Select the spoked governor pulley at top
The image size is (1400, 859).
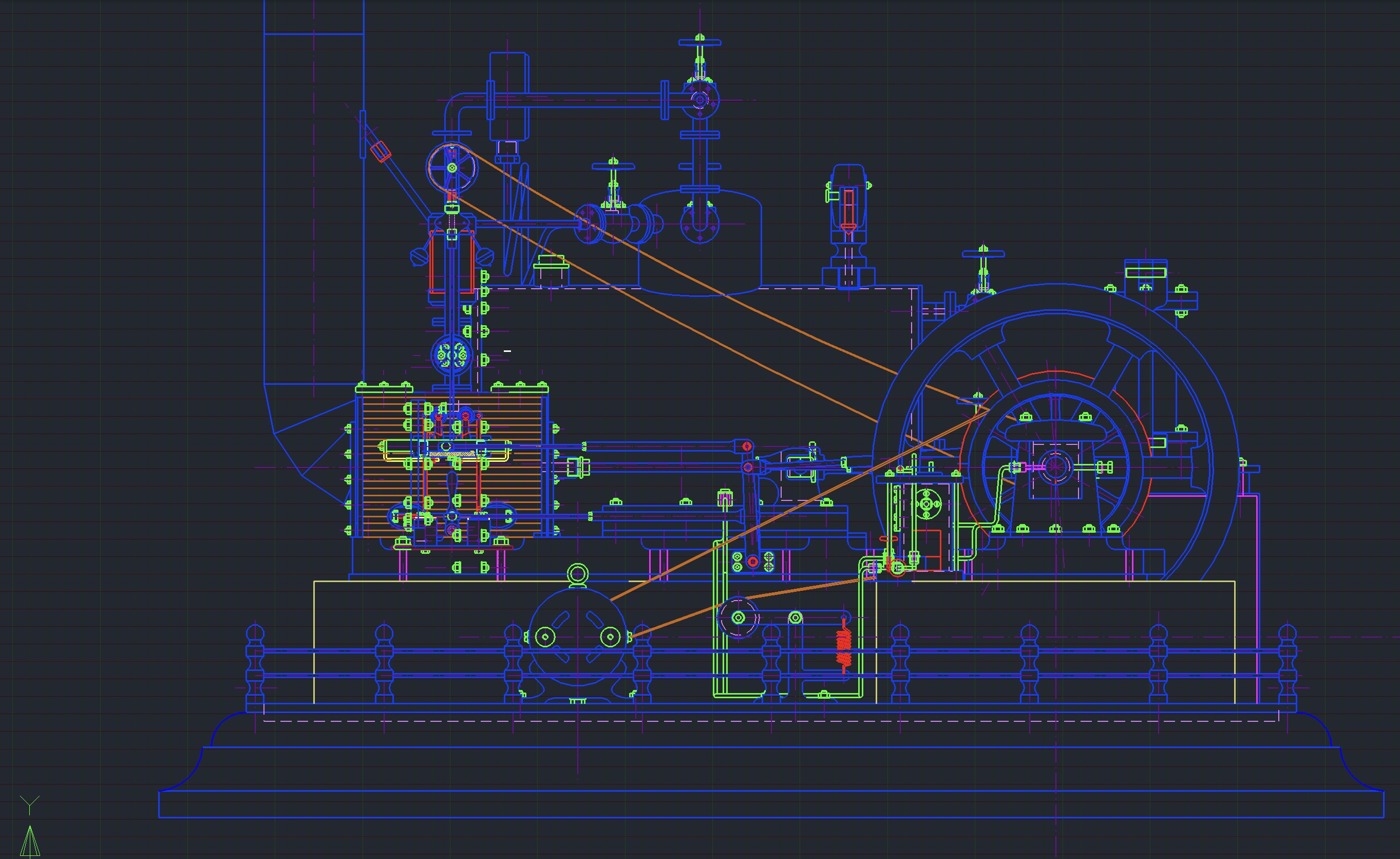[452, 167]
